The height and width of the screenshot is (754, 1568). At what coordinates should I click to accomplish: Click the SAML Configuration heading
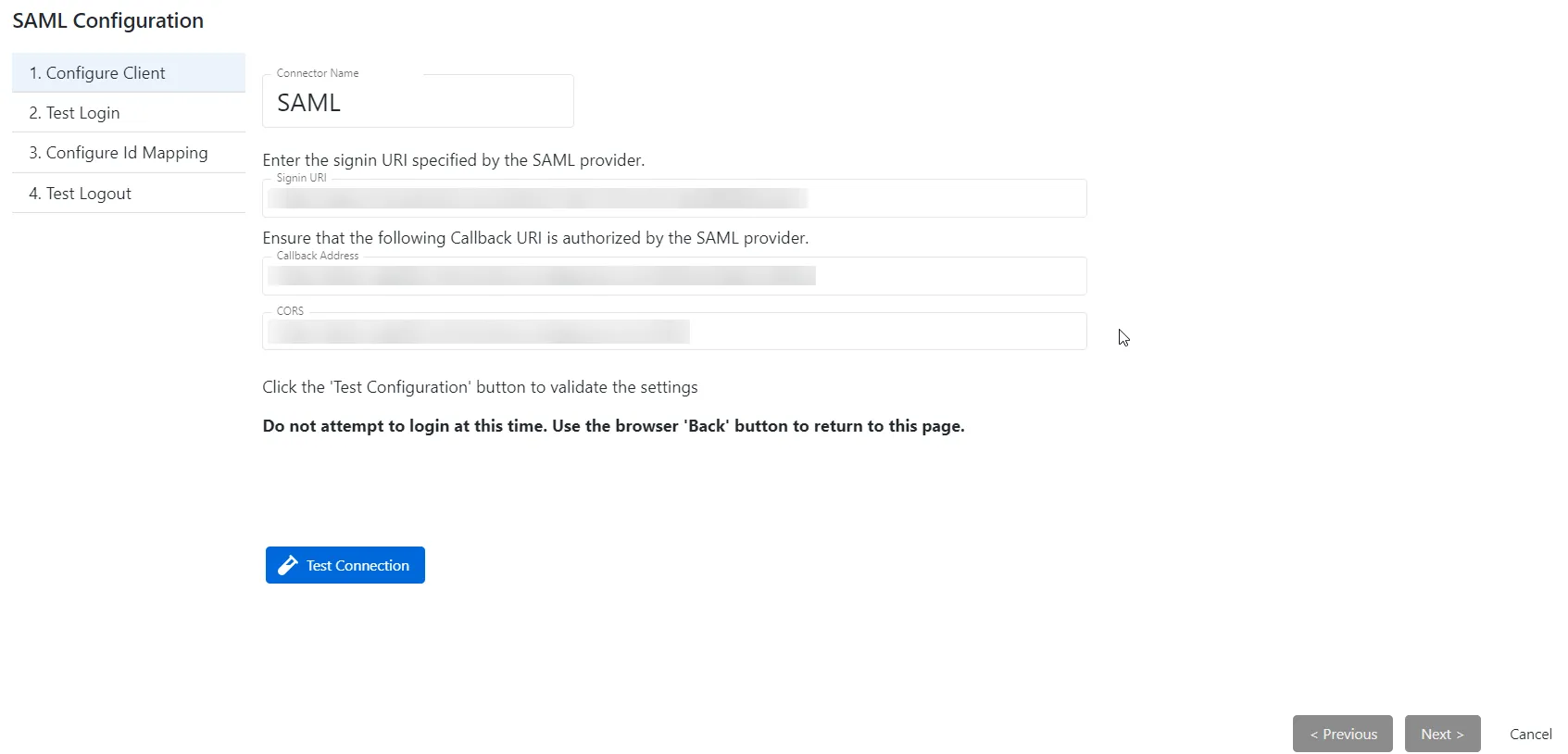tap(108, 20)
